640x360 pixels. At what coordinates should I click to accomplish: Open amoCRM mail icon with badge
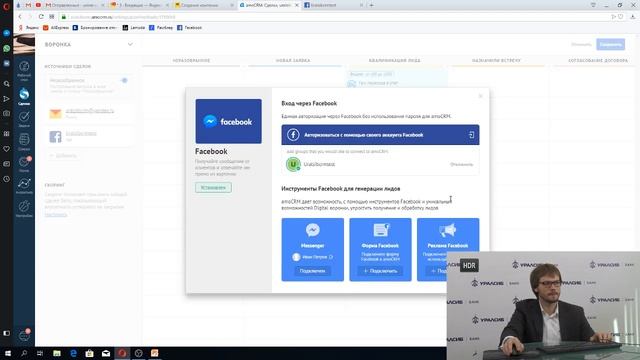coord(24,162)
